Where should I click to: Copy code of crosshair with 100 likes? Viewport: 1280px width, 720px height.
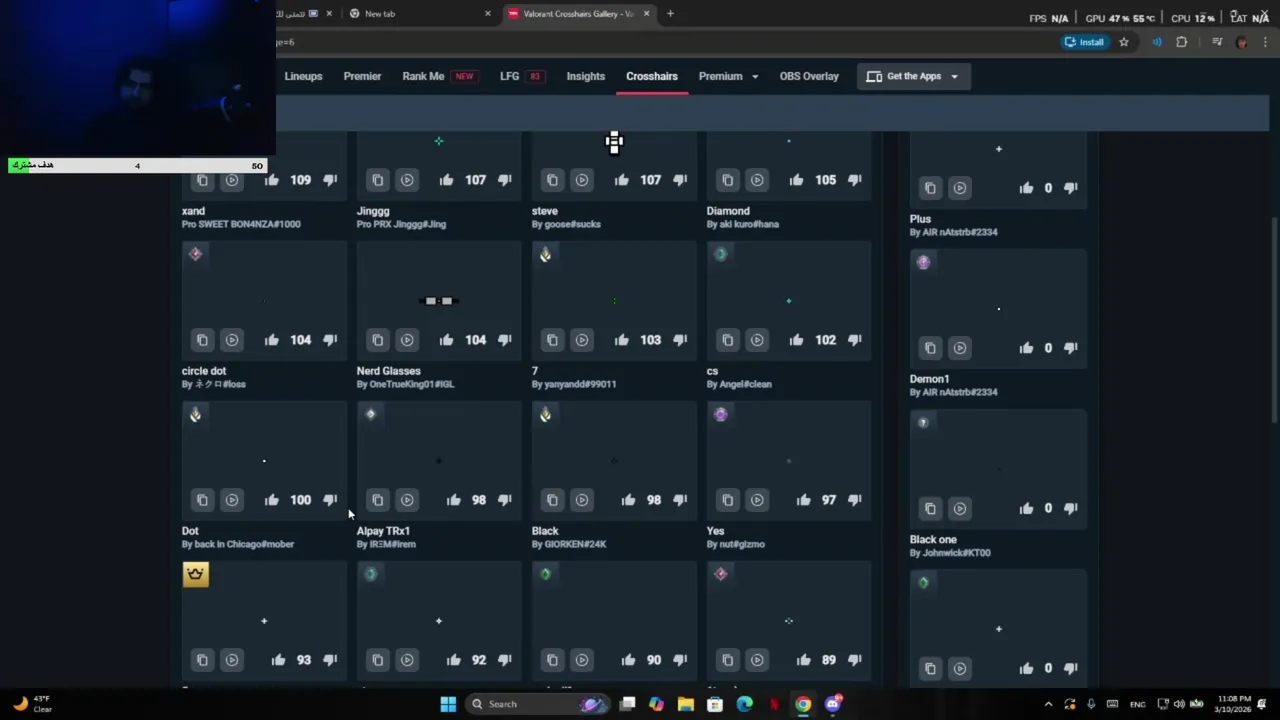click(202, 500)
